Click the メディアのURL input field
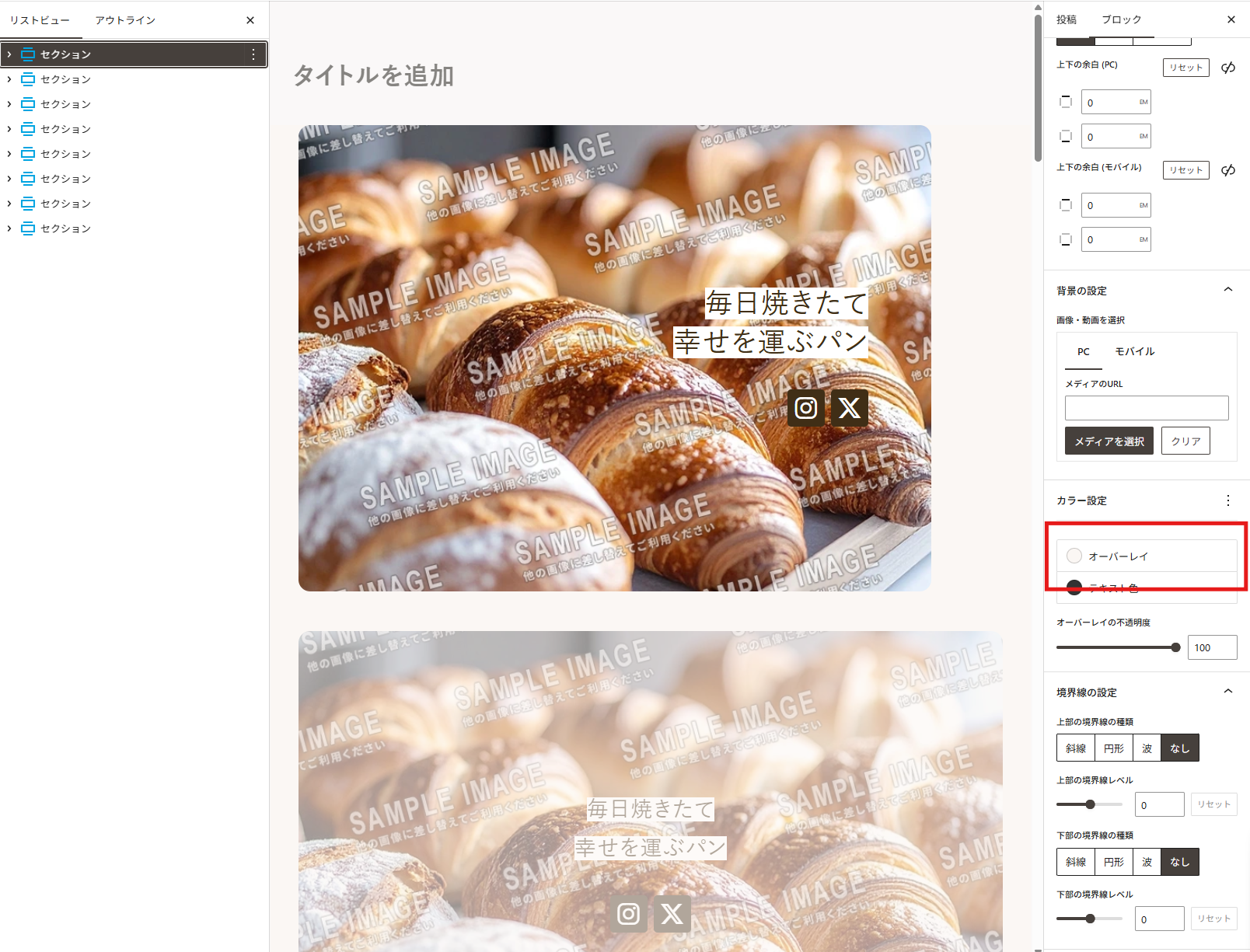This screenshot has height=952, width=1250. [1147, 408]
